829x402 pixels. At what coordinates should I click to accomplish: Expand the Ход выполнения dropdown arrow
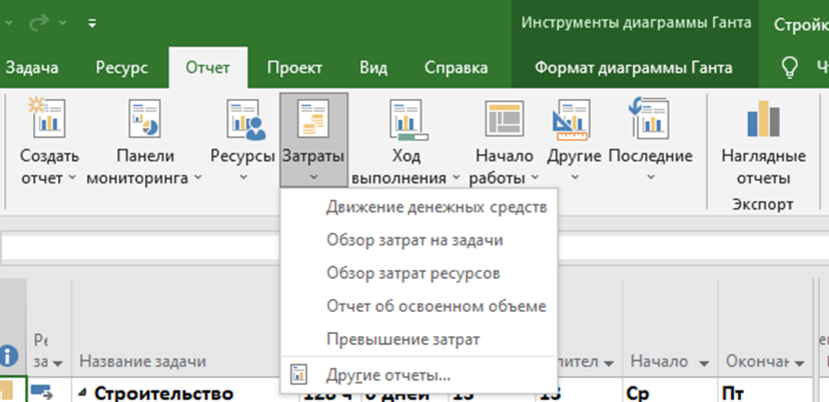pos(456,178)
